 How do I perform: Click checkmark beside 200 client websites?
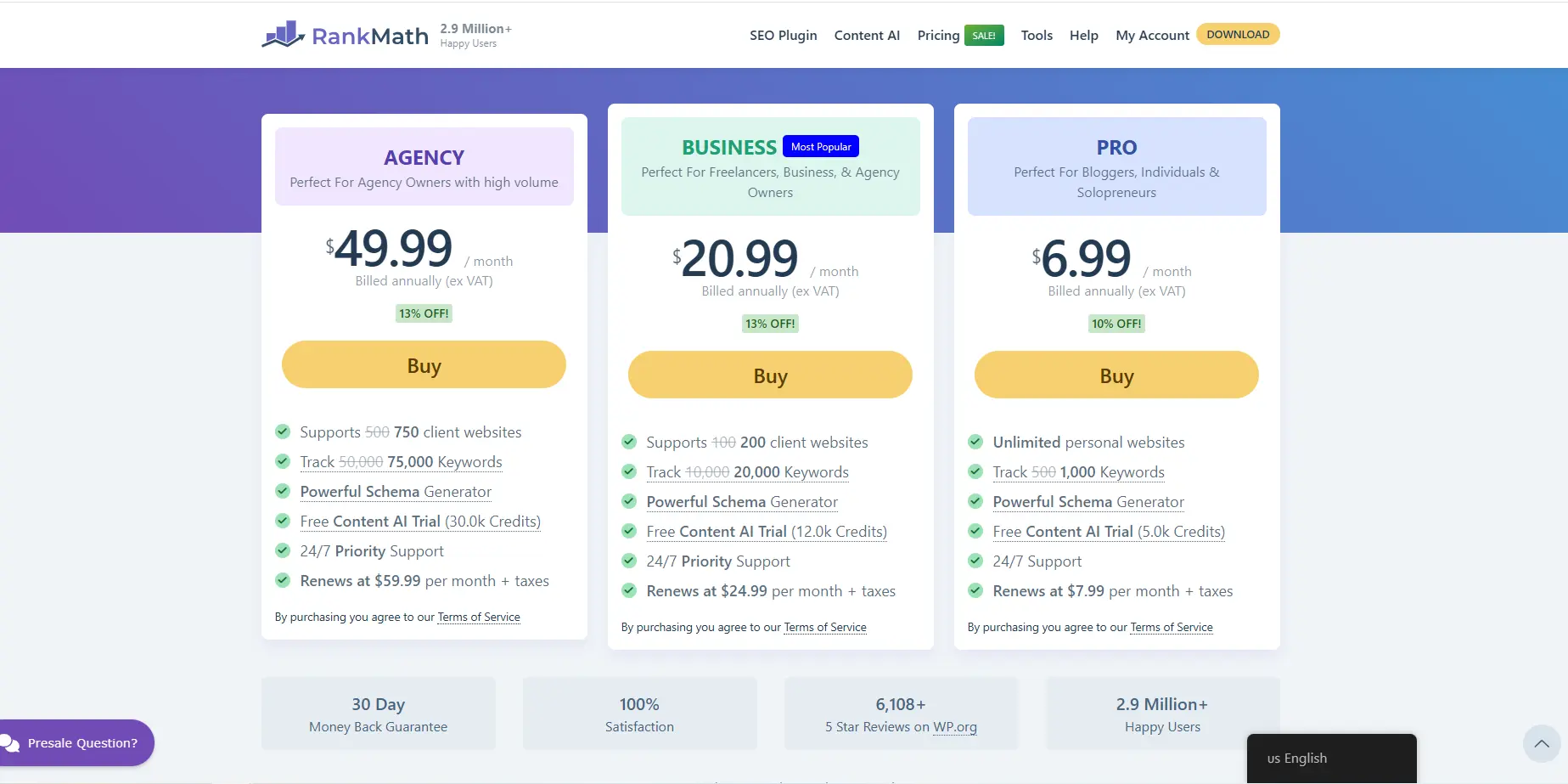coord(629,442)
